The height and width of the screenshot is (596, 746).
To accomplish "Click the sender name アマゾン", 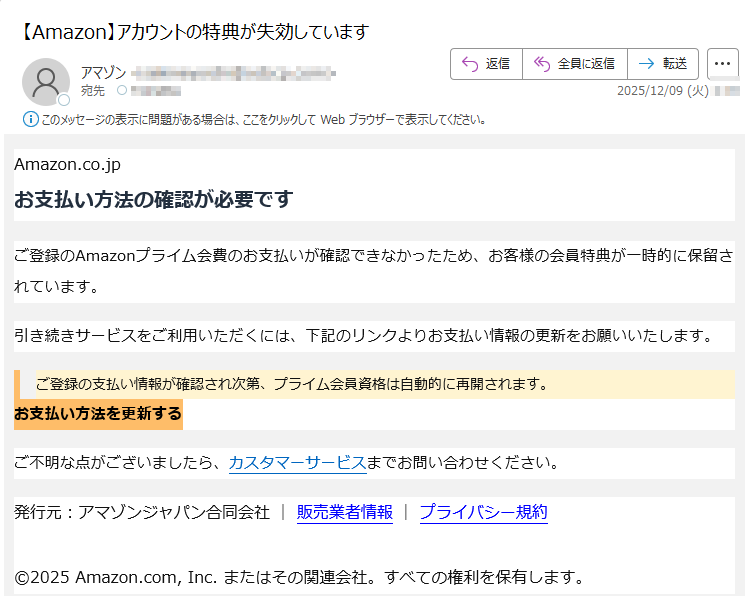I will coord(103,73).
